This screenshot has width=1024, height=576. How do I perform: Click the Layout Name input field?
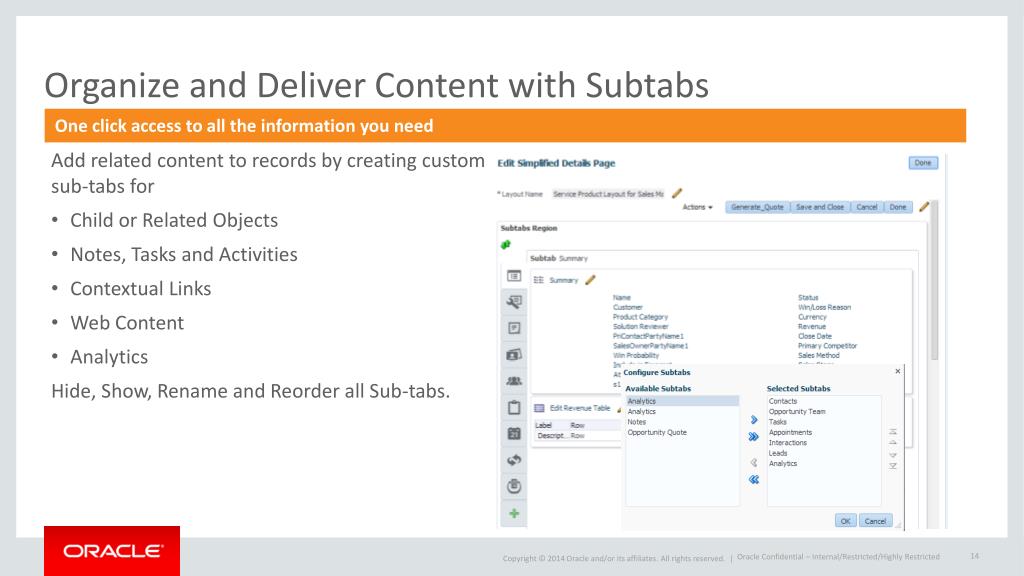[x=609, y=194]
